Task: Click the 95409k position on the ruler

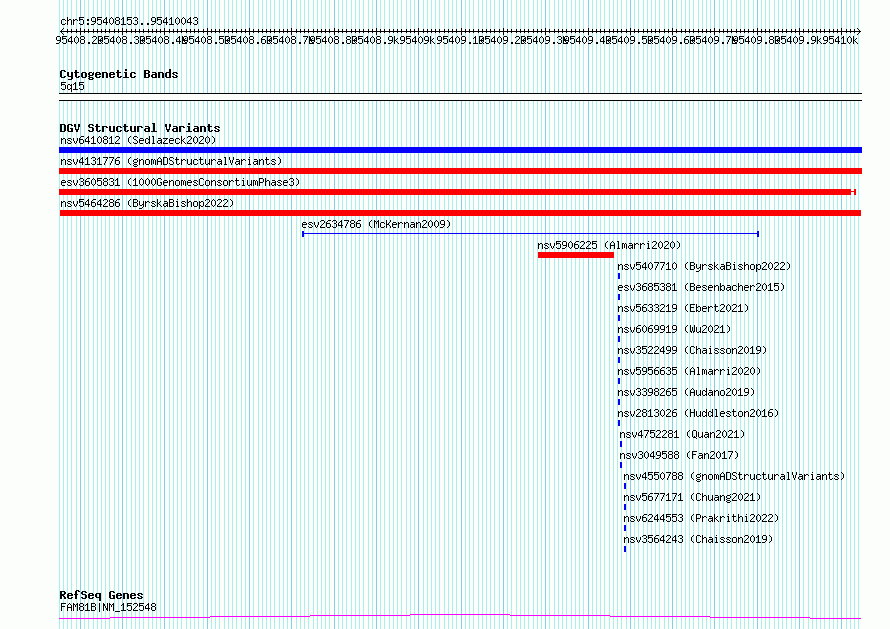Action: pyautogui.click(x=419, y=40)
